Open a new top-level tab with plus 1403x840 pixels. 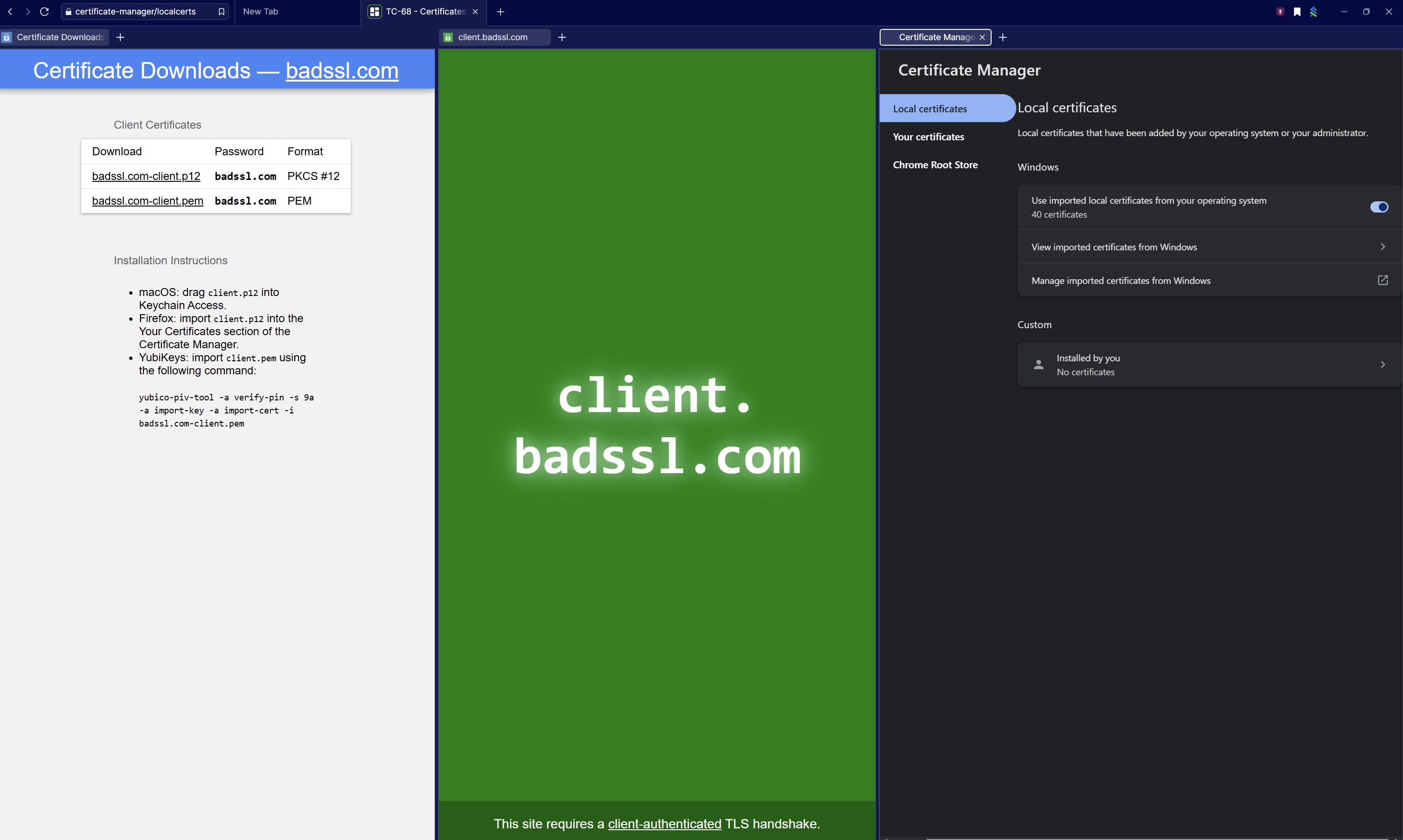[500, 11]
